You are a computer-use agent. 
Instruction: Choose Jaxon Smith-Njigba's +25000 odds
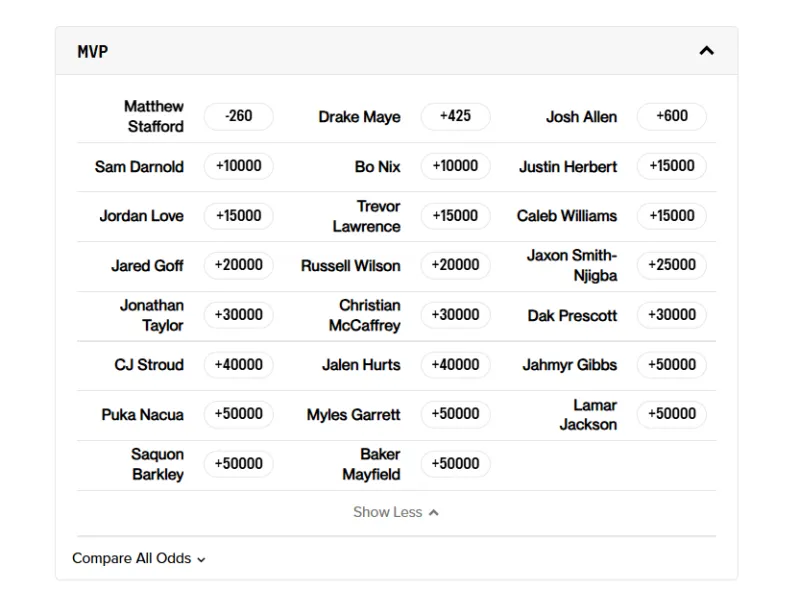[x=671, y=265]
